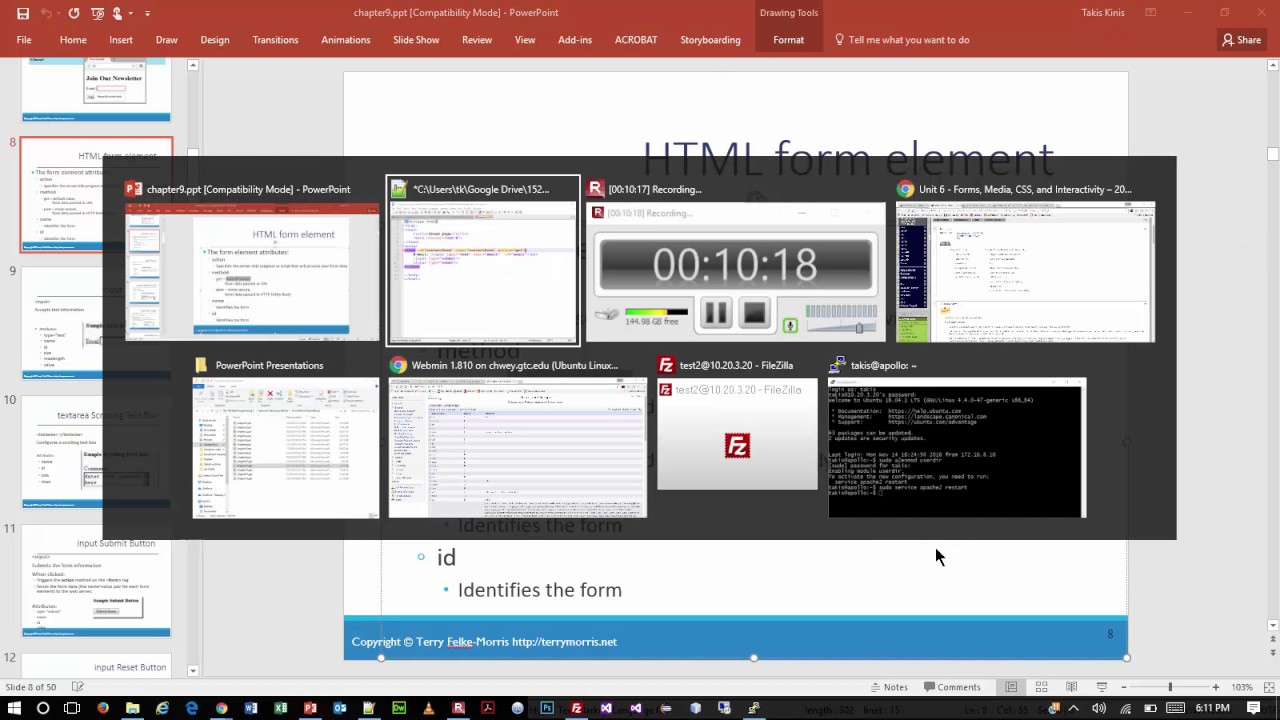The width and height of the screenshot is (1280, 720).
Task: Open Photoshop from the taskbar
Action: (x=547, y=708)
